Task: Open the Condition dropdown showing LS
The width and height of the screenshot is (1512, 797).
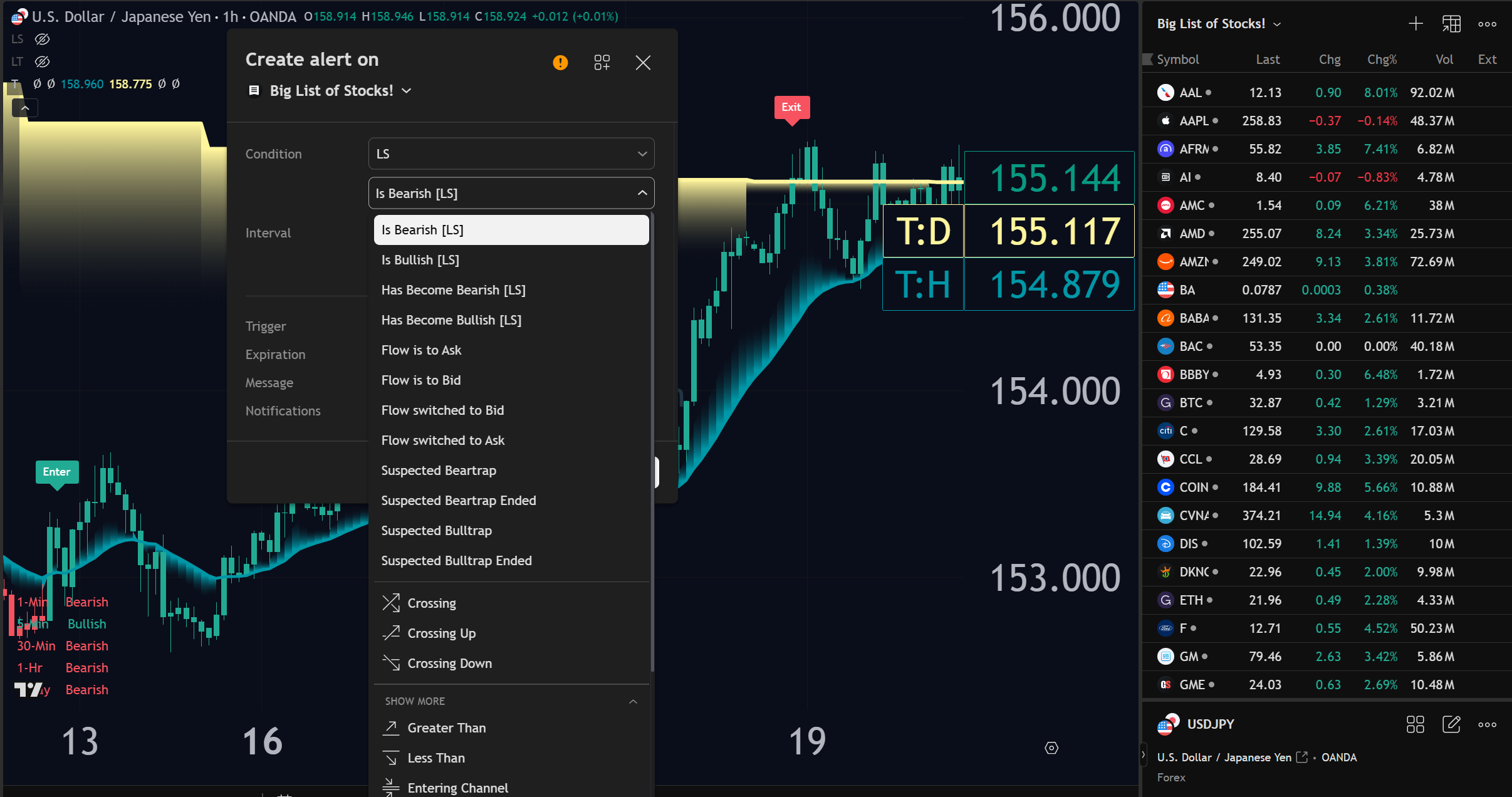Action: click(x=511, y=153)
